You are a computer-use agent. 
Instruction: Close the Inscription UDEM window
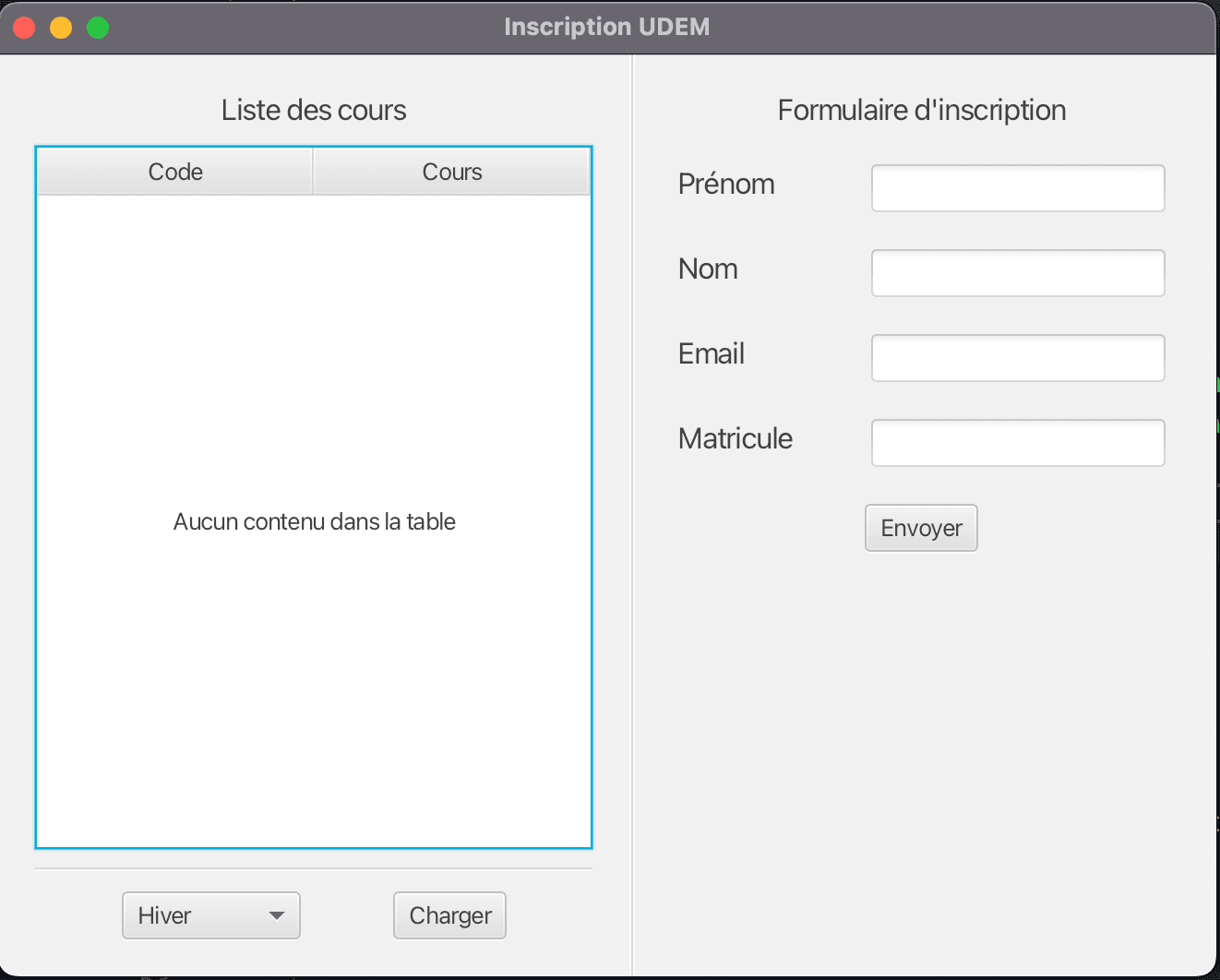25,28
